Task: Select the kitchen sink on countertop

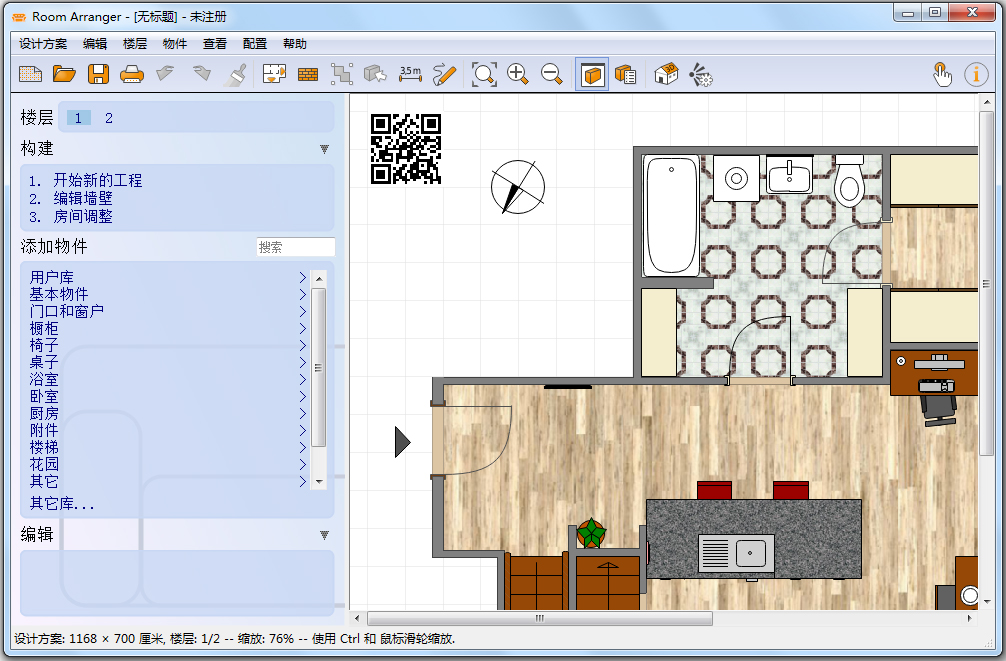Action: (736, 553)
